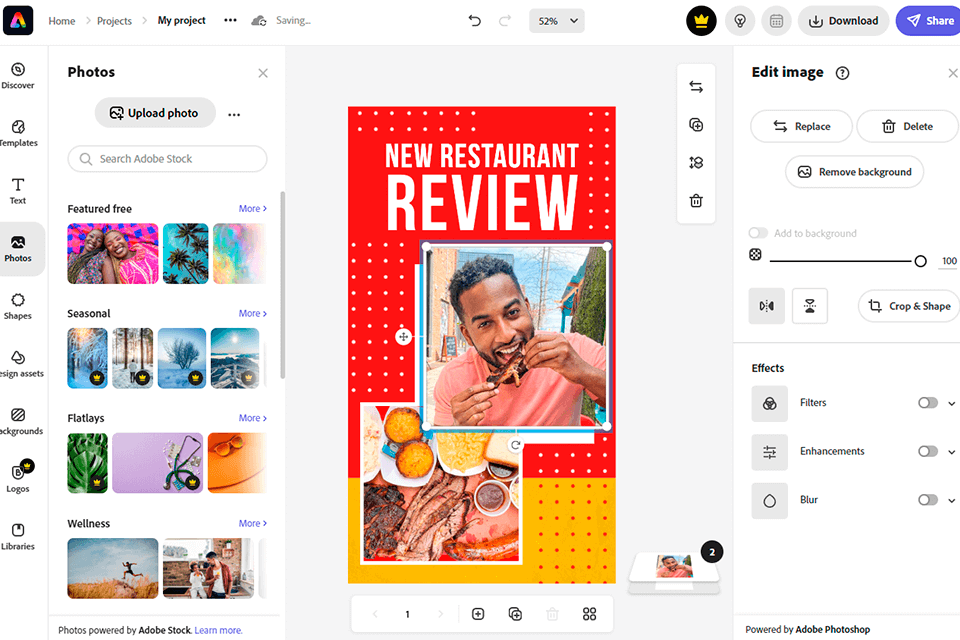This screenshot has width=960, height=640.
Task: Go to Home breadcrumb
Action: (62, 21)
